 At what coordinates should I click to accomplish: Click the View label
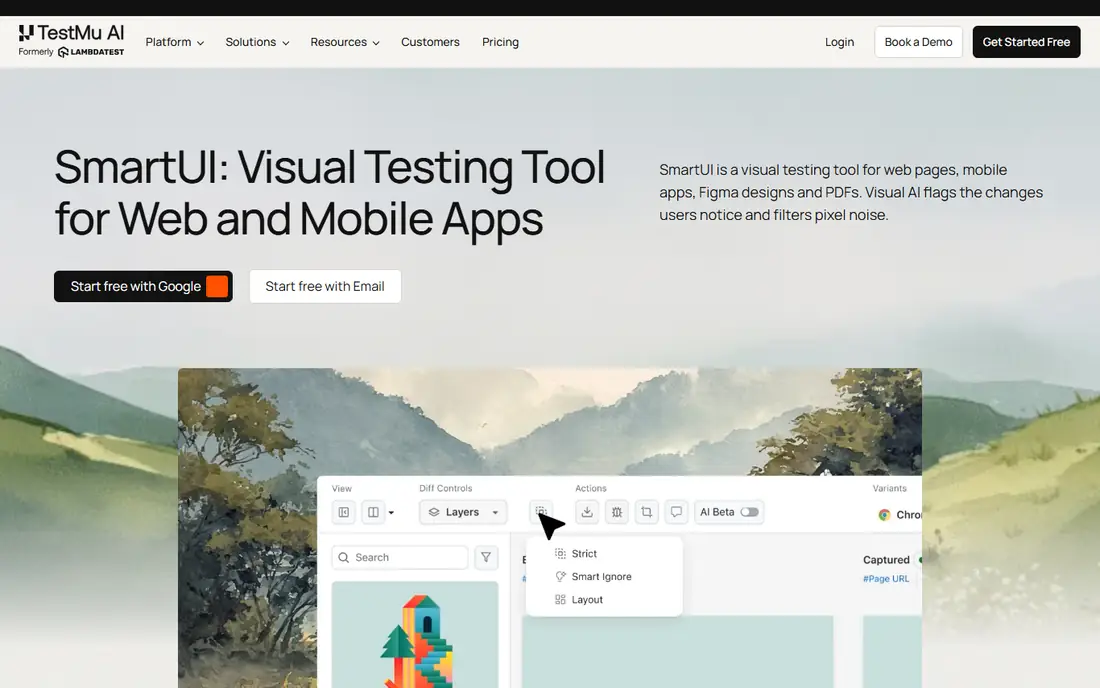click(342, 488)
